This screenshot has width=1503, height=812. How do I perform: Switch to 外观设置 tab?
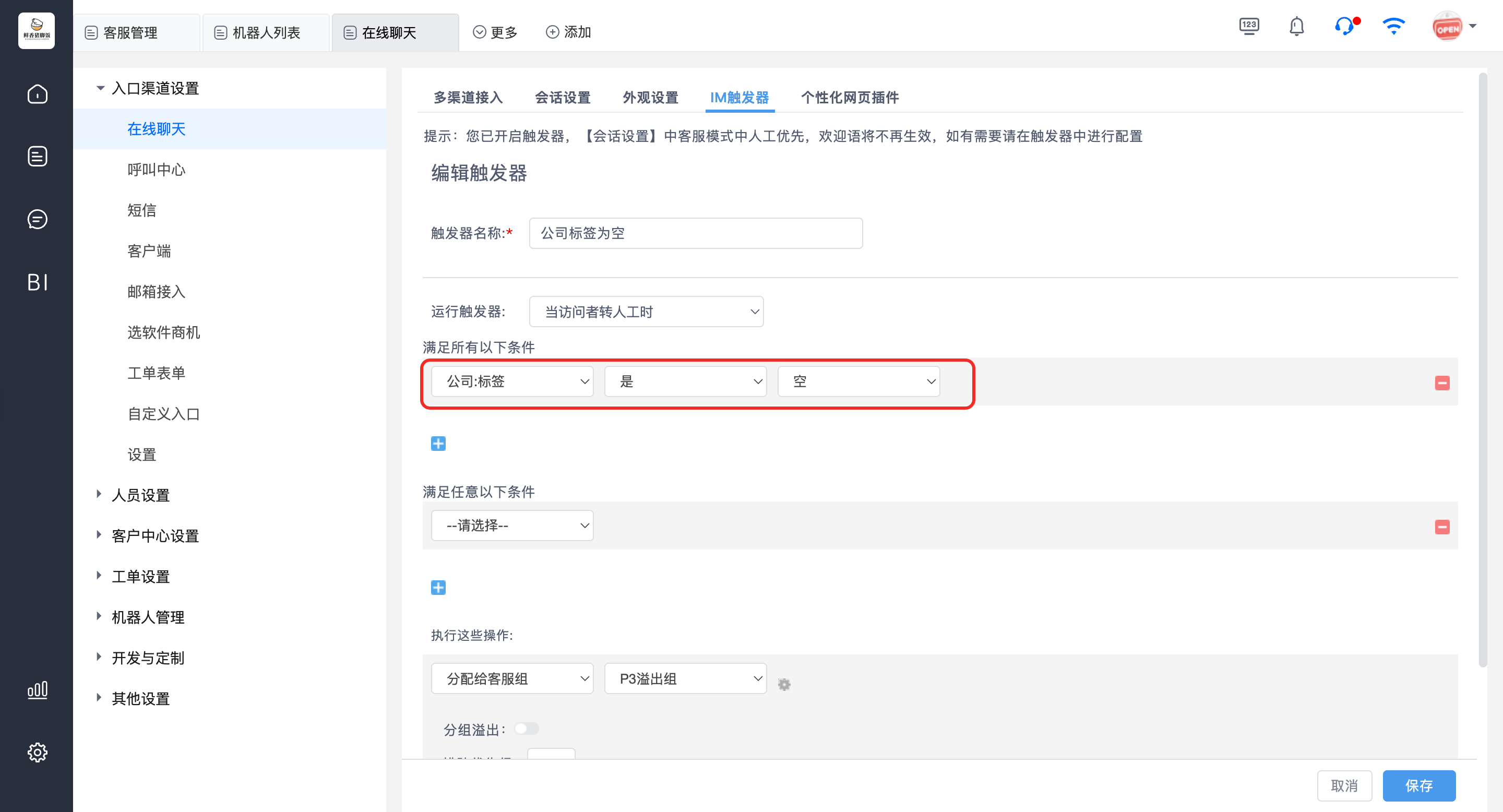pyautogui.click(x=651, y=98)
